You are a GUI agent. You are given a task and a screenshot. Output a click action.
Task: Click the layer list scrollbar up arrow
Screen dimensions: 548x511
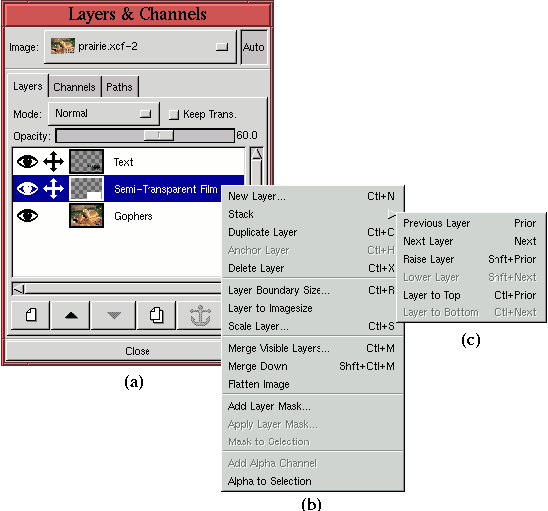click(257, 154)
